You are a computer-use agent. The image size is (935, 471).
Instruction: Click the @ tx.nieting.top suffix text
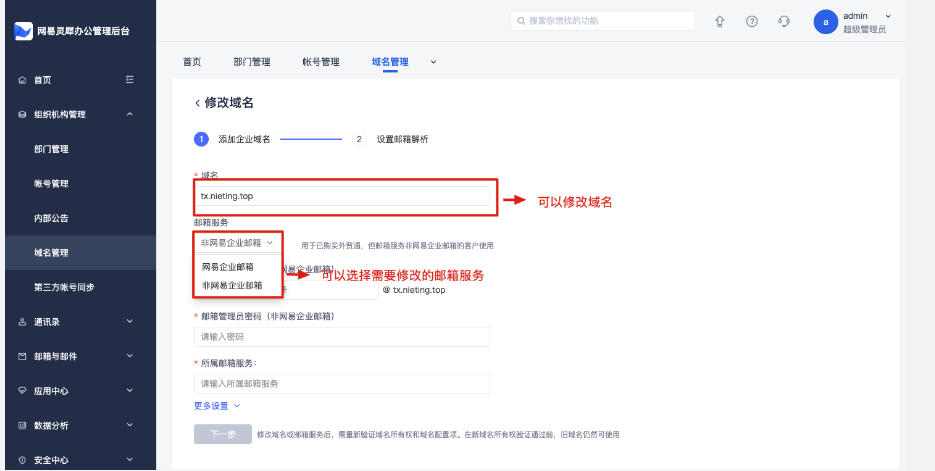[x=414, y=290]
